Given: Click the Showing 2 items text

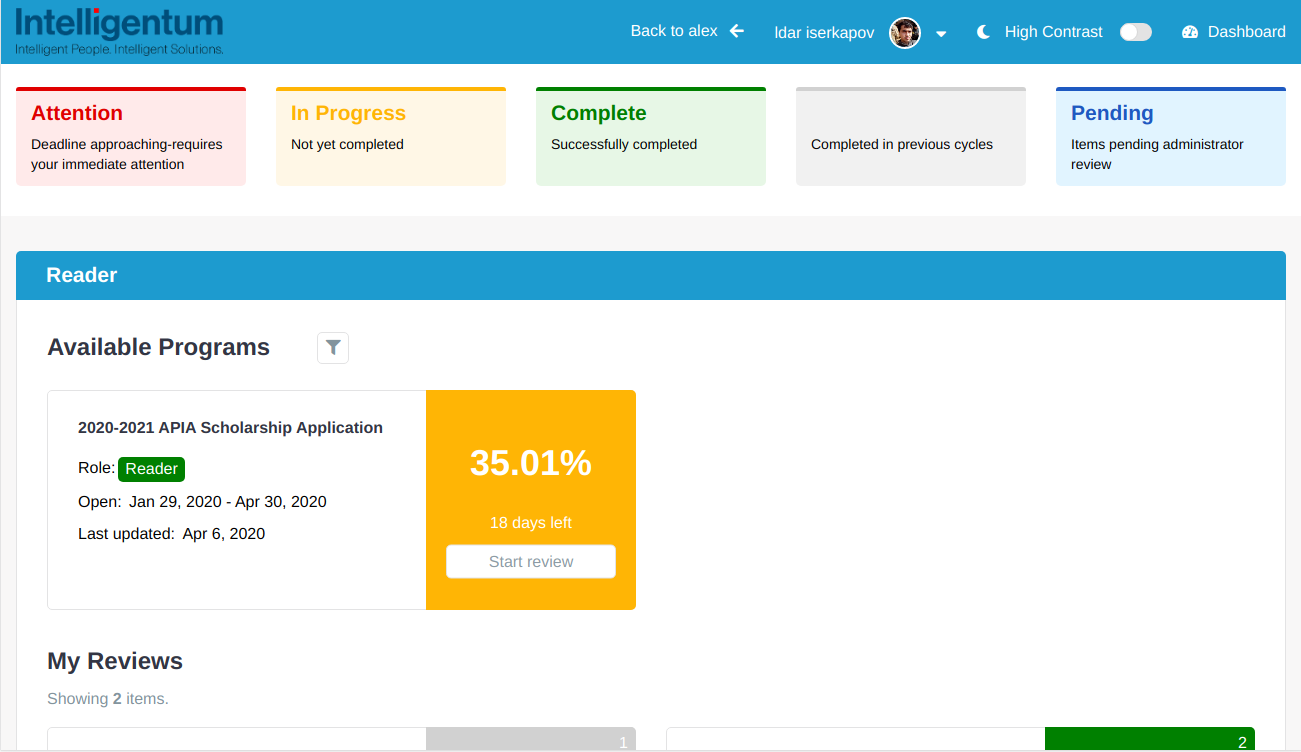Looking at the screenshot, I should [x=108, y=699].
